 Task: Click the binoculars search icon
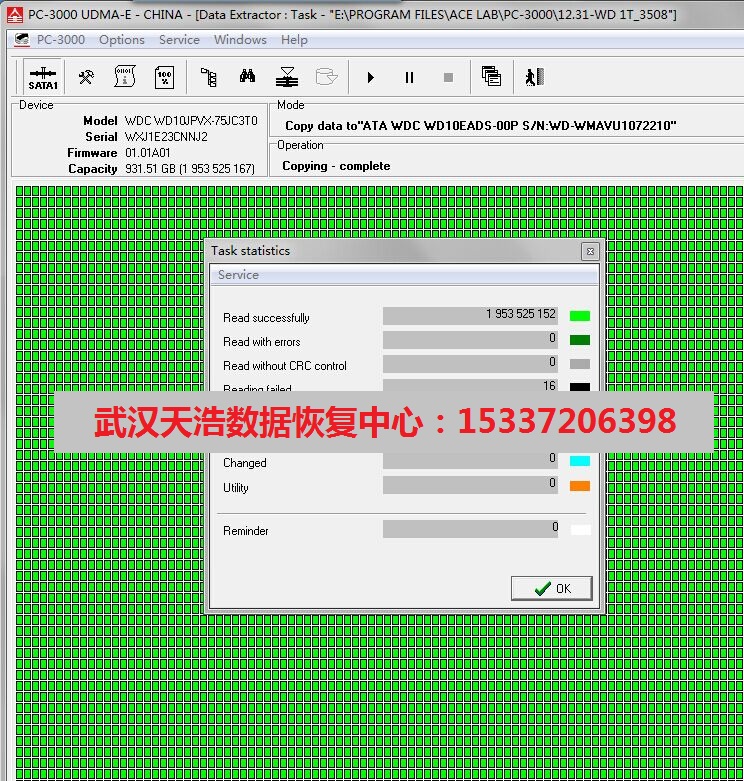pyautogui.click(x=247, y=77)
